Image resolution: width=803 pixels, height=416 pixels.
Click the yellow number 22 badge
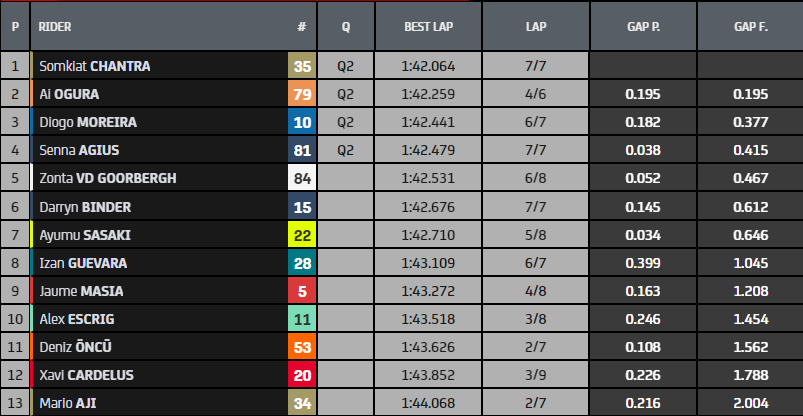302,235
